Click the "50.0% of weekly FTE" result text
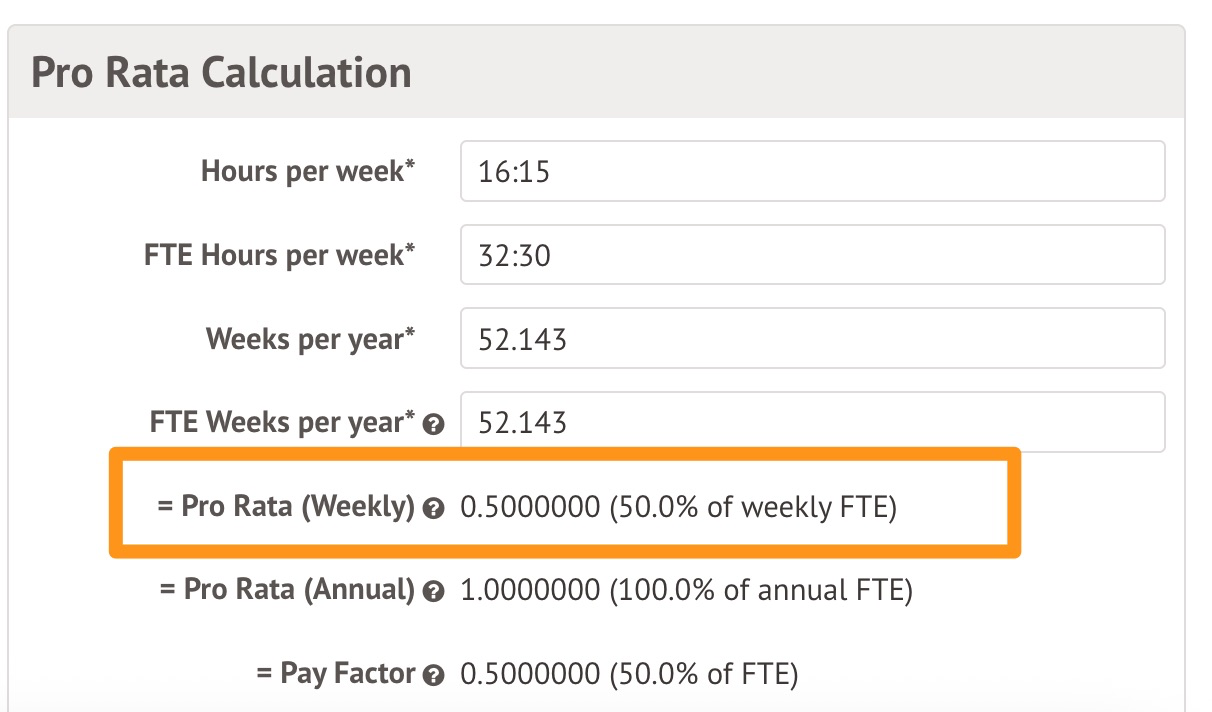1212x712 pixels. point(753,508)
